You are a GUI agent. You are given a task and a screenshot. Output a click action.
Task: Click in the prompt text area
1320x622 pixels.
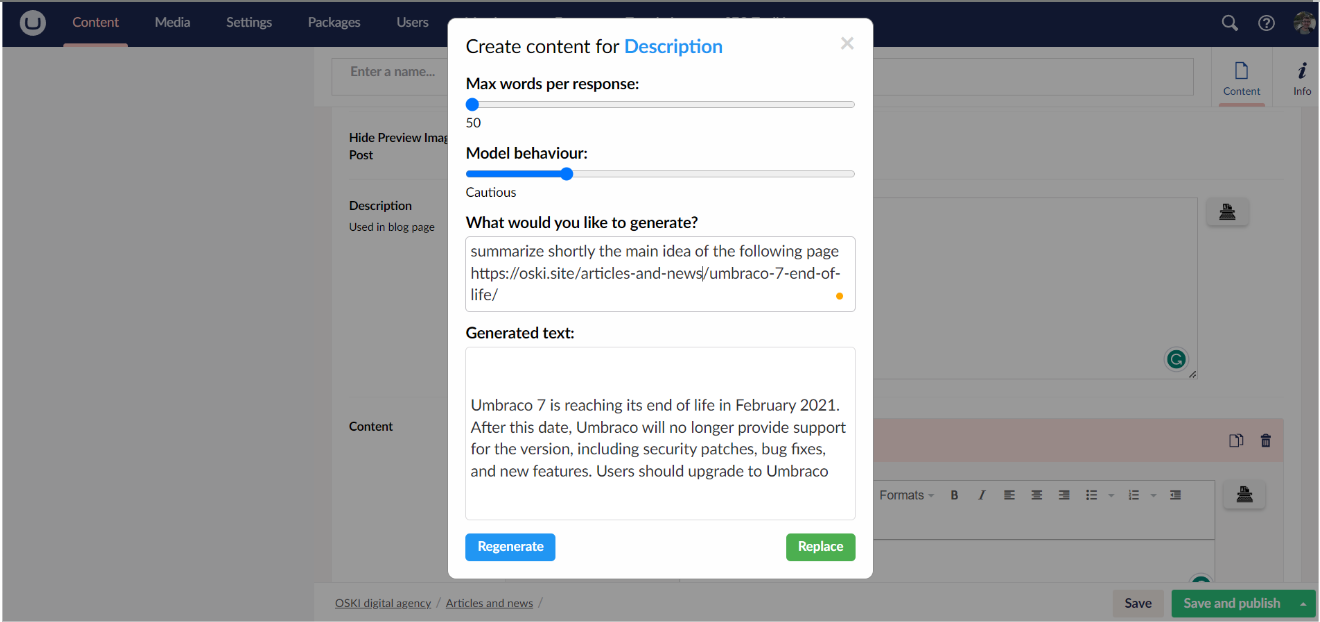[x=660, y=274]
